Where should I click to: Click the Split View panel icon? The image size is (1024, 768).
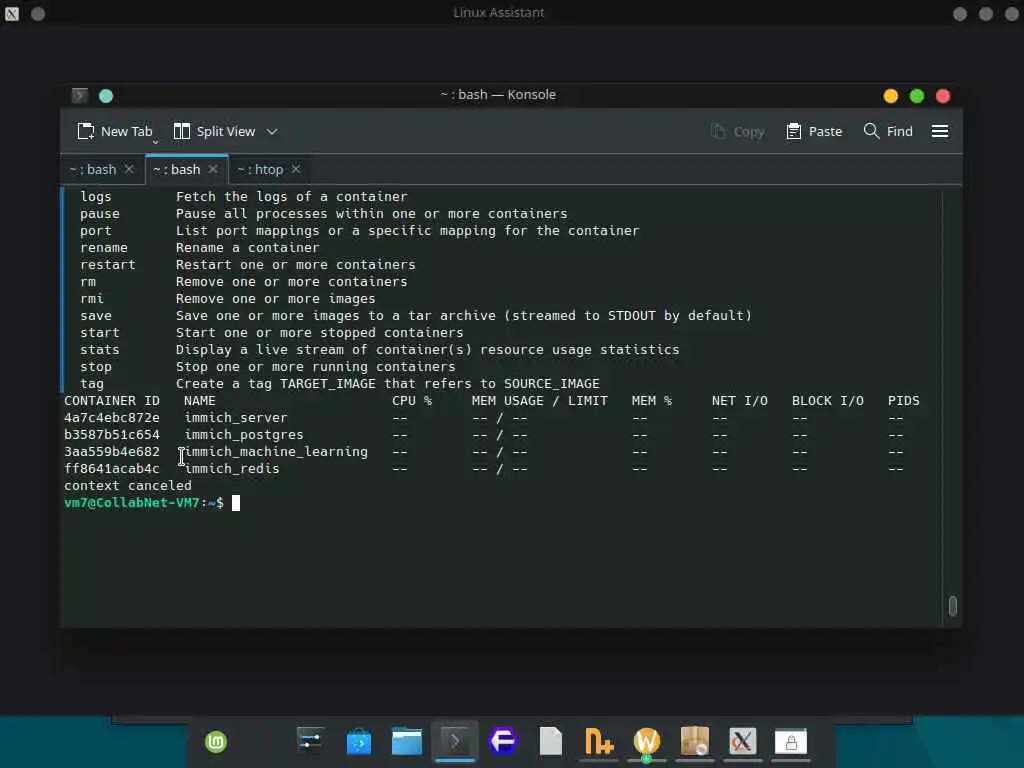182,131
